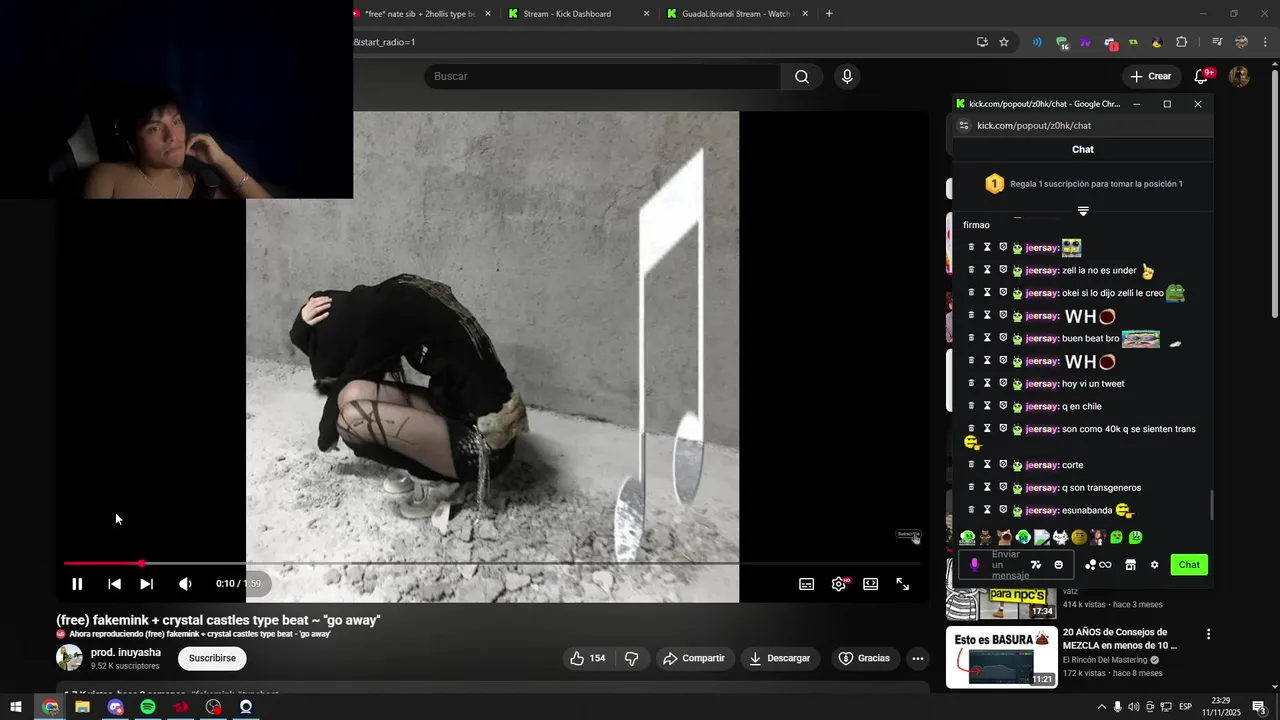The height and width of the screenshot is (720, 1280).
Task: Open the Kick chat shop icon
Action: 1130,565
